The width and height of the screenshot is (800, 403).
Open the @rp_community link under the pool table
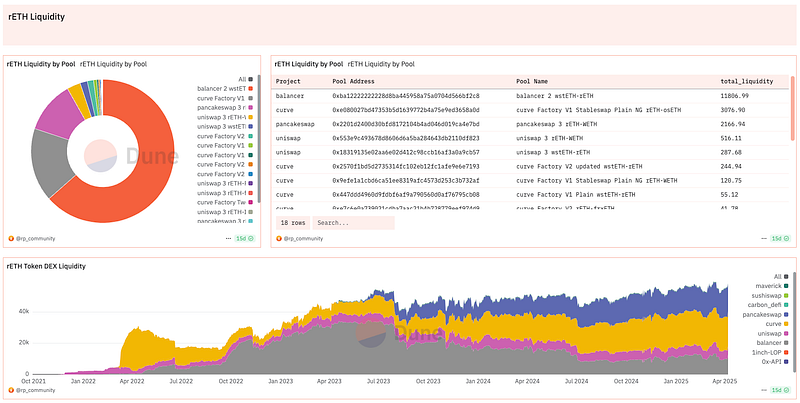tap(303, 238)
